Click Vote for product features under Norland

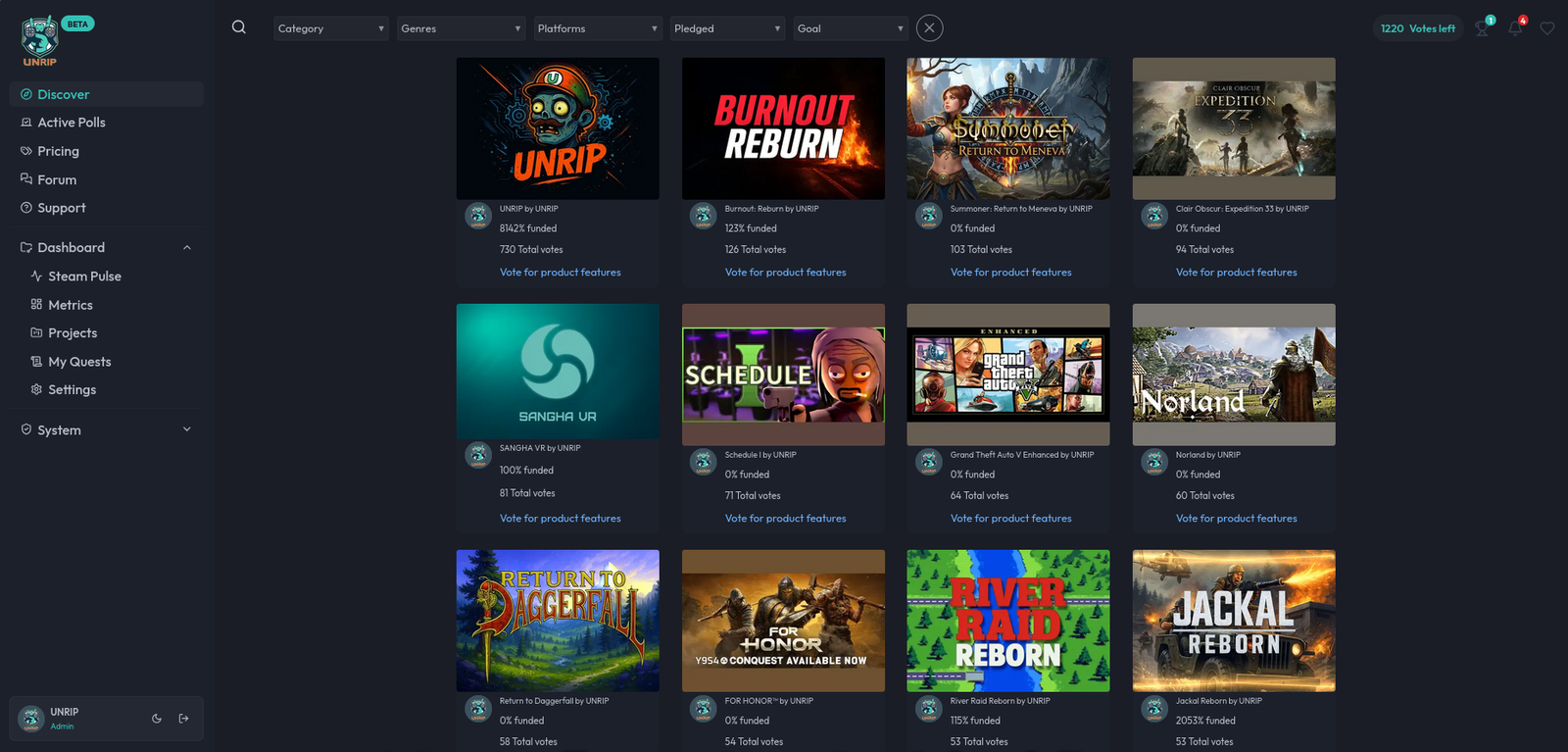(x=1236, y=519)
